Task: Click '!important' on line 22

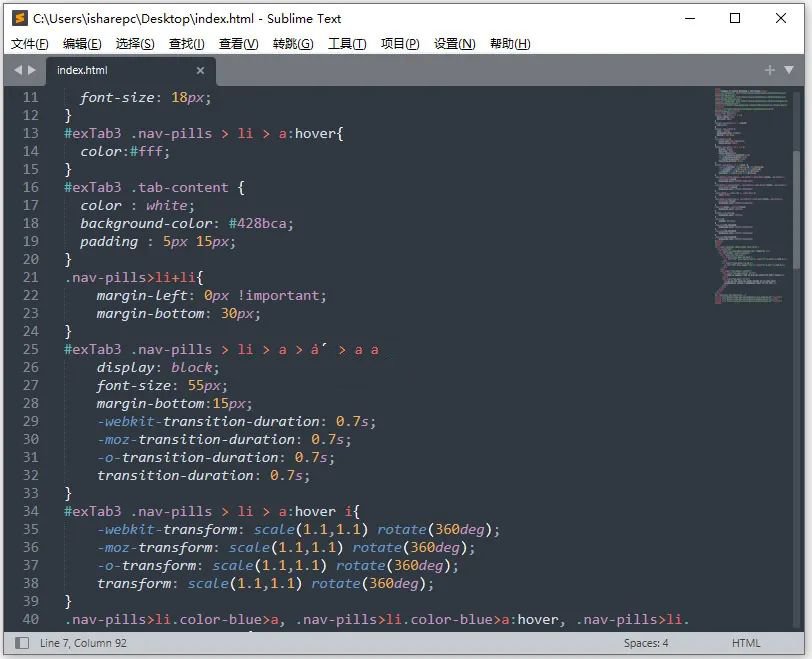Action: tap(279, 296)
